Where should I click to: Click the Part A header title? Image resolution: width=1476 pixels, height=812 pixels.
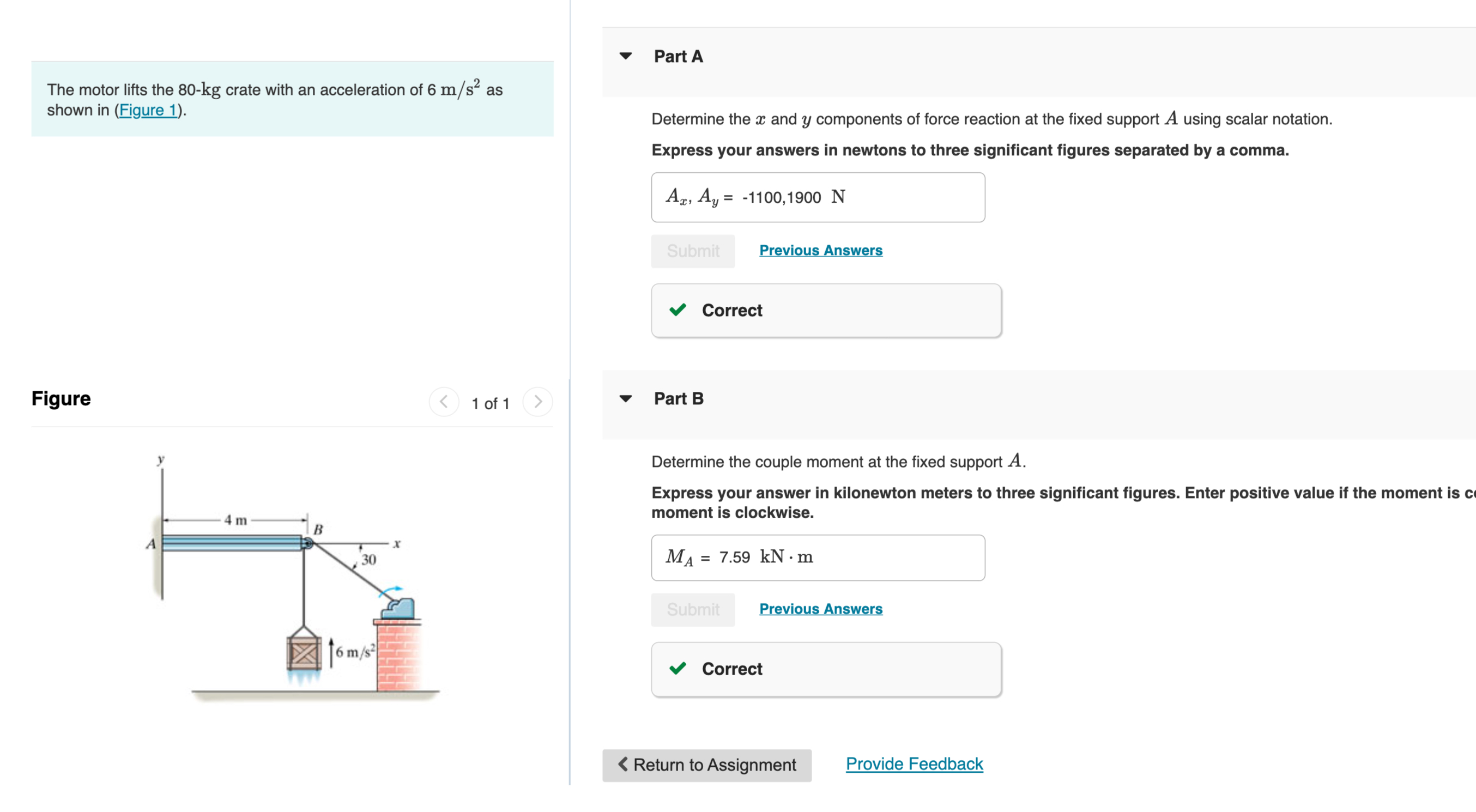click(679, 56)
